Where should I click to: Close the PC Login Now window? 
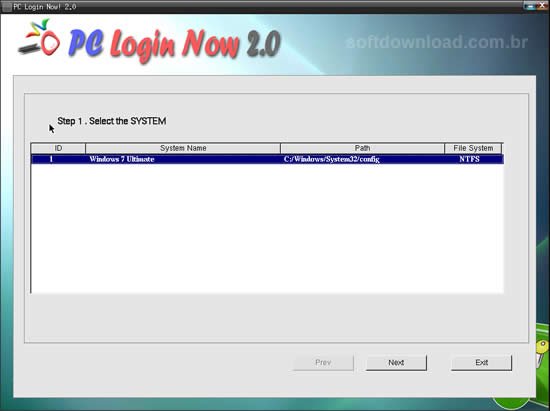(543, 5)
